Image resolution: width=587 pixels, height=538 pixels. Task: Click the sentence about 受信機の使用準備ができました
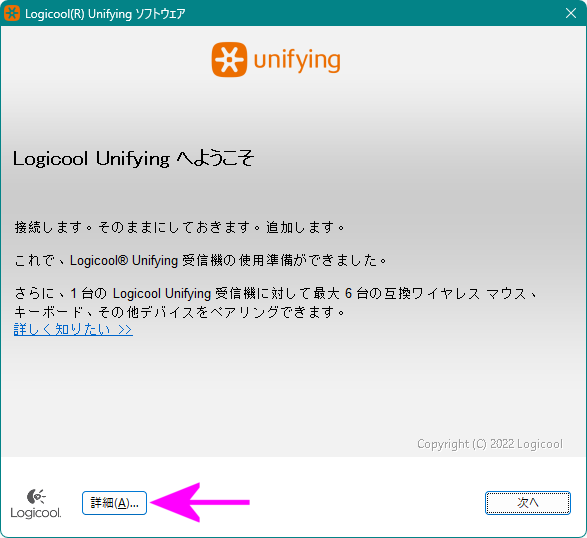pos(200,260)
